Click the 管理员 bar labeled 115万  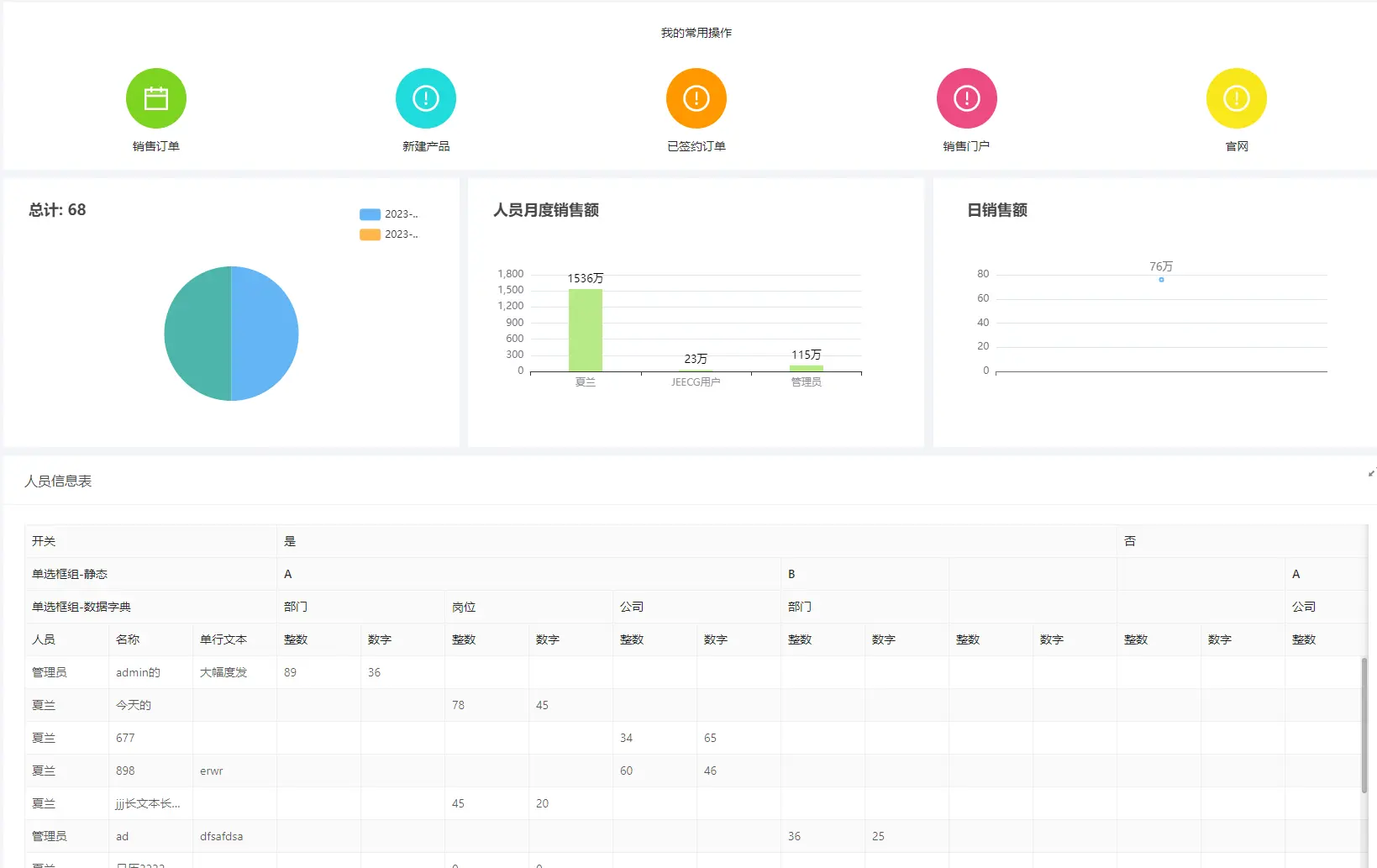point(807,368)
